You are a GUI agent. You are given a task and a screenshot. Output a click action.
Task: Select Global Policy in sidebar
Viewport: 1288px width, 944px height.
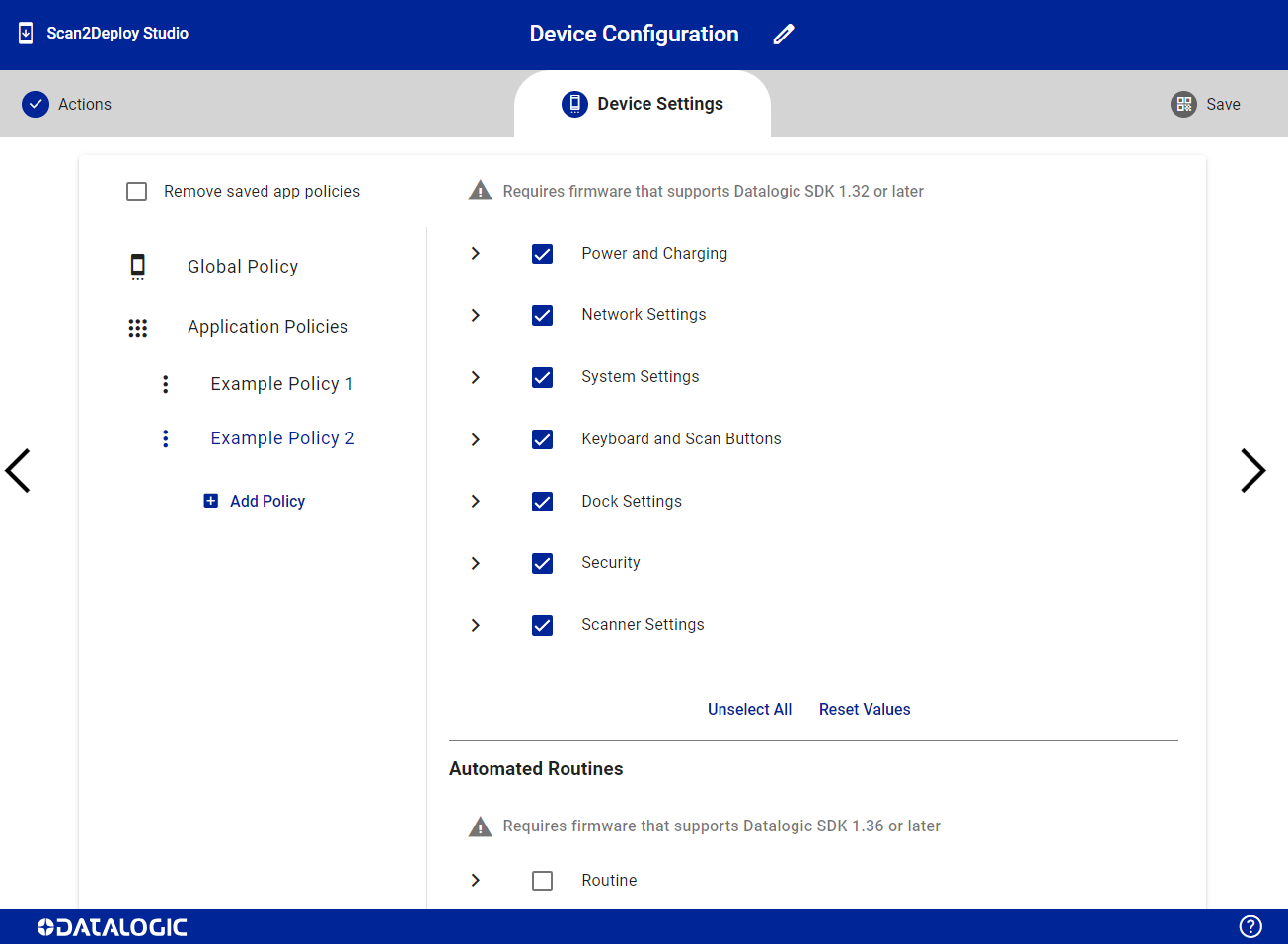tap(243, 267)
